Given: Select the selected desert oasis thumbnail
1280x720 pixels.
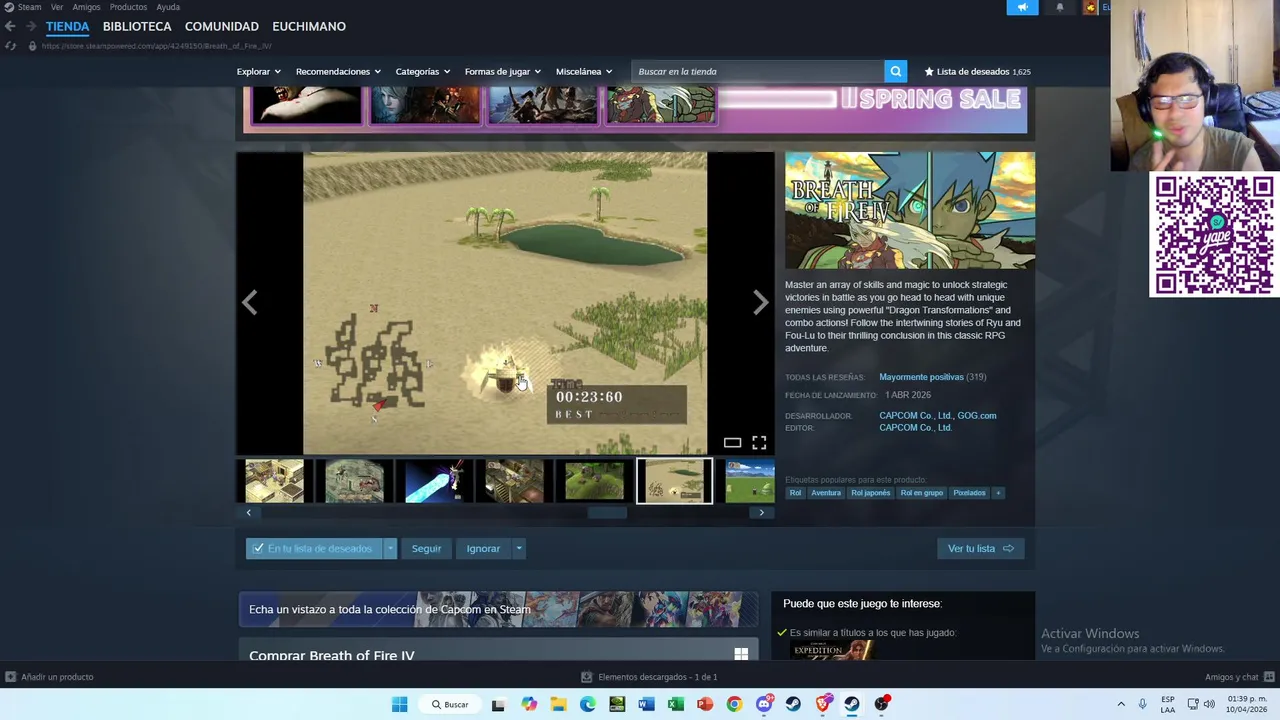Looking at the screenshot, I should (675, 481).
